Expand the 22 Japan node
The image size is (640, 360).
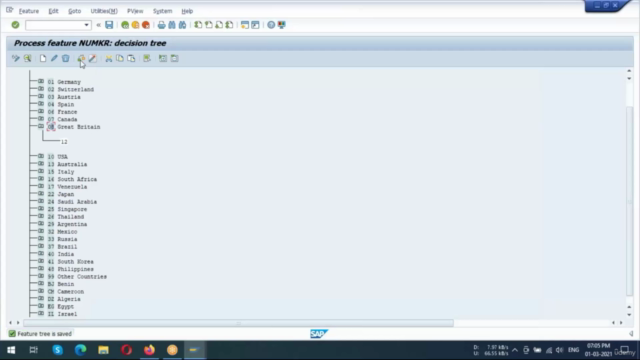41,194
